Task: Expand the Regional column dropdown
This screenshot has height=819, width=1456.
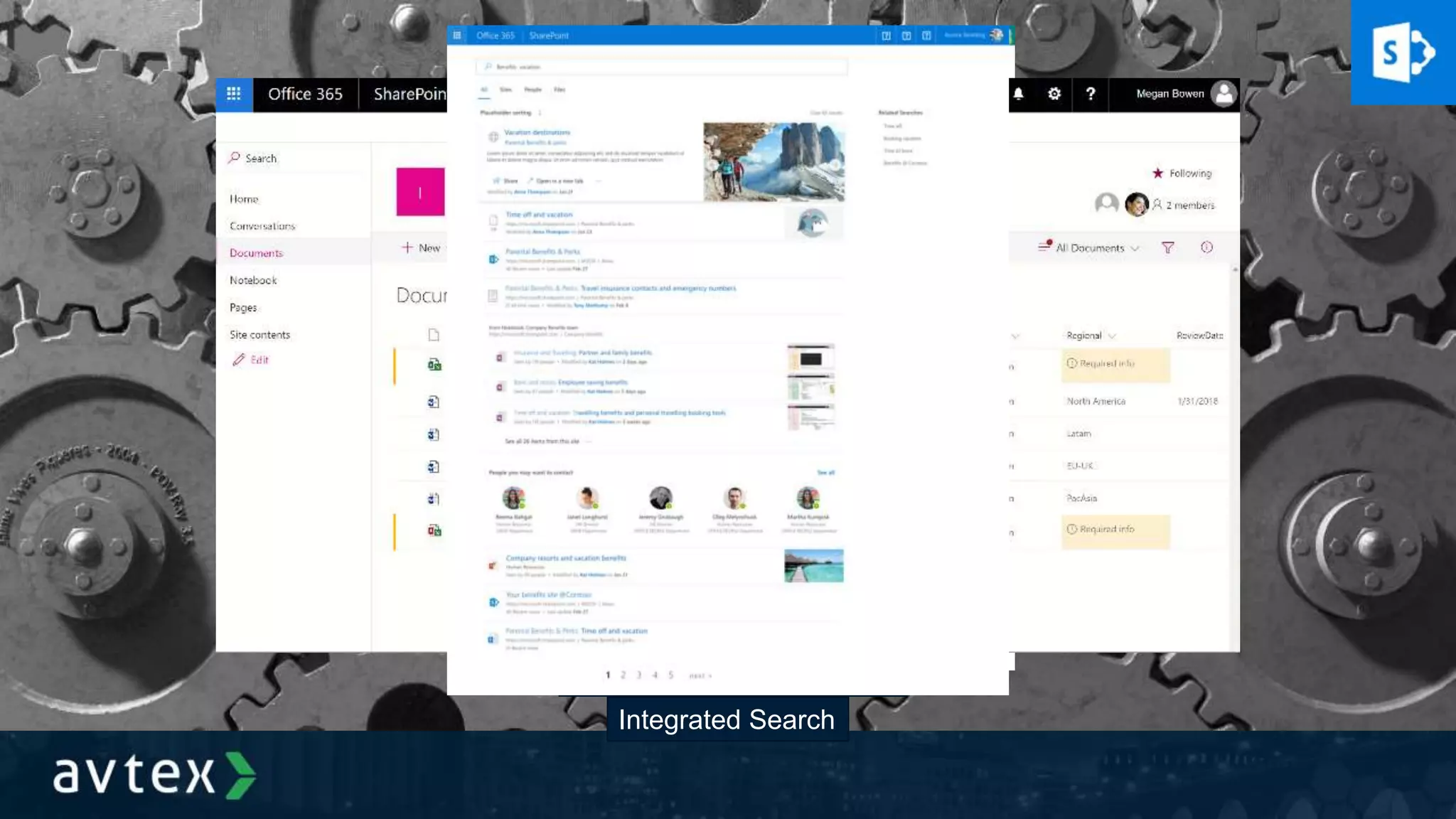Action: tap(1112, 336)
